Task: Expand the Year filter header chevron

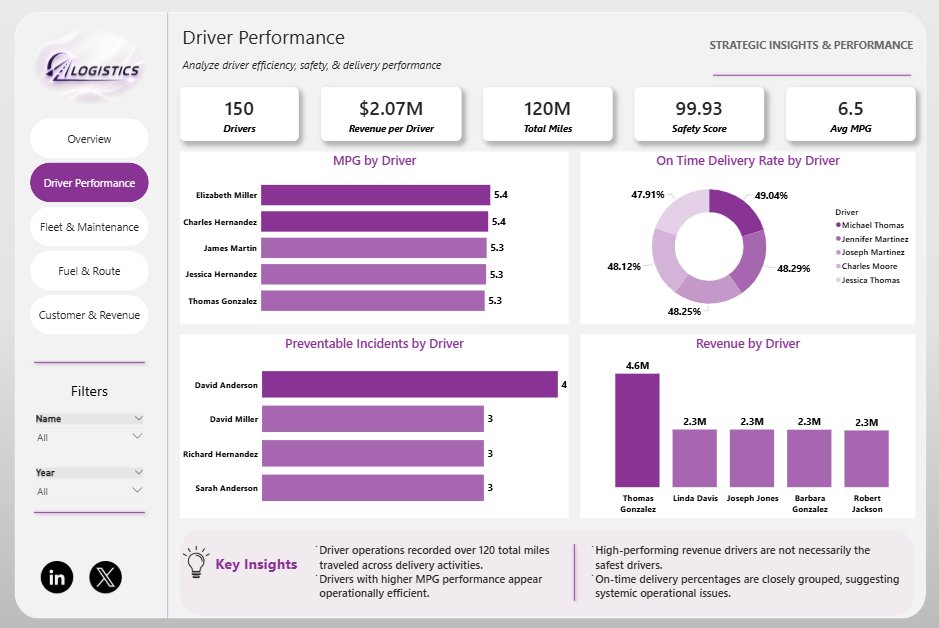Action: [x=138, y=472]
